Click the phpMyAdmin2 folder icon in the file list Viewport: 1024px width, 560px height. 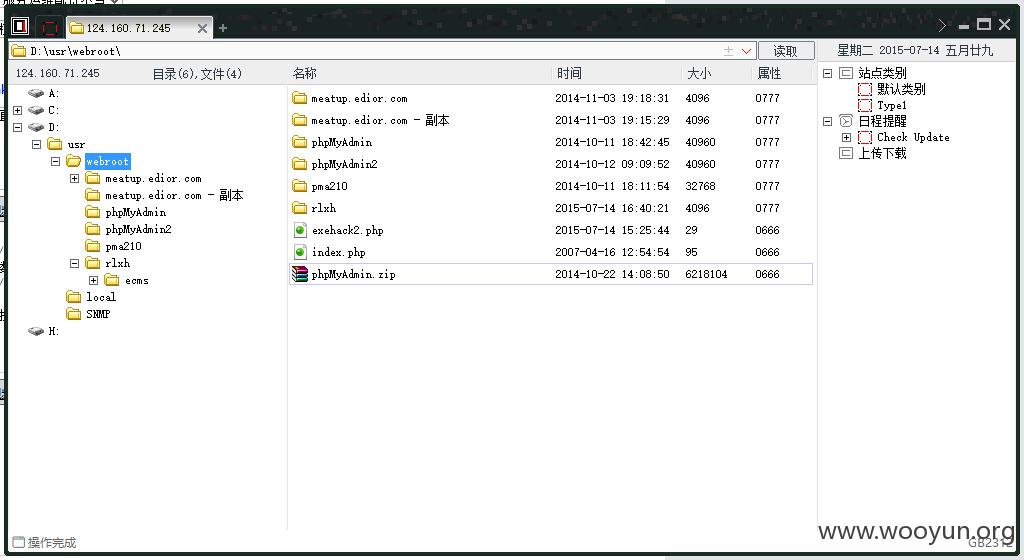(x=300, y=164)
